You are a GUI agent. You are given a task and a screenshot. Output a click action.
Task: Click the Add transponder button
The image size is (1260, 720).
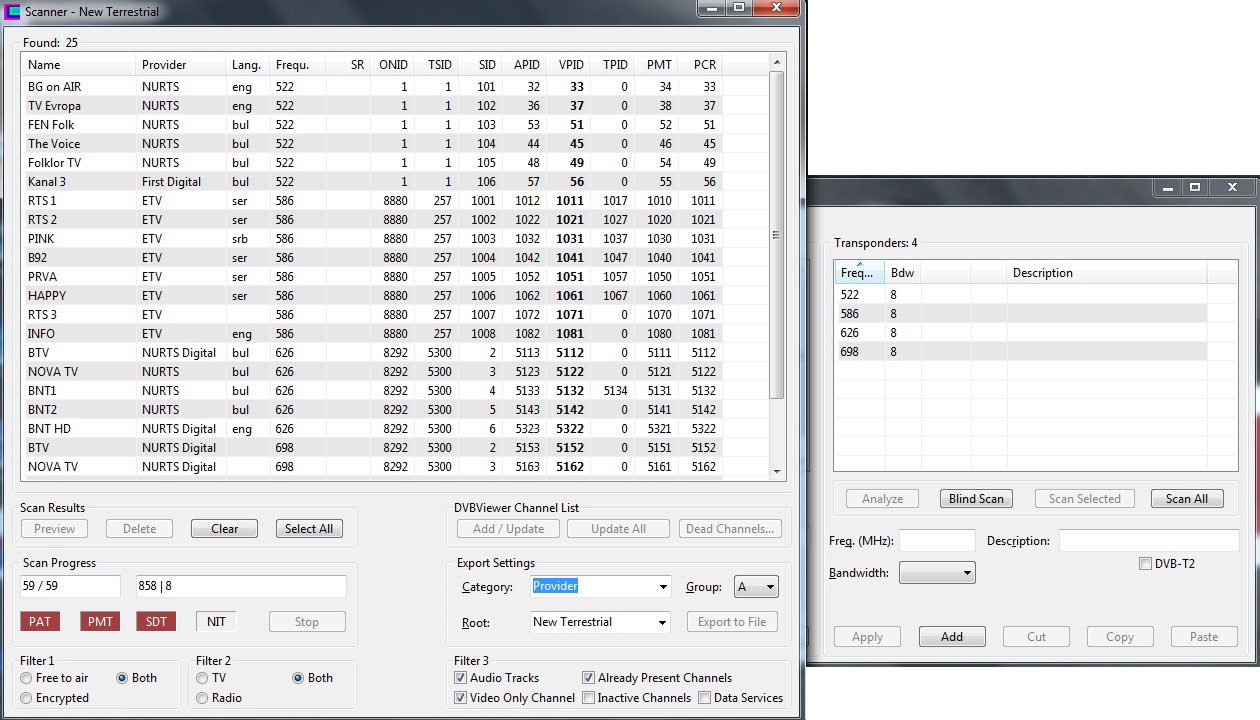(x=952, y=637)
